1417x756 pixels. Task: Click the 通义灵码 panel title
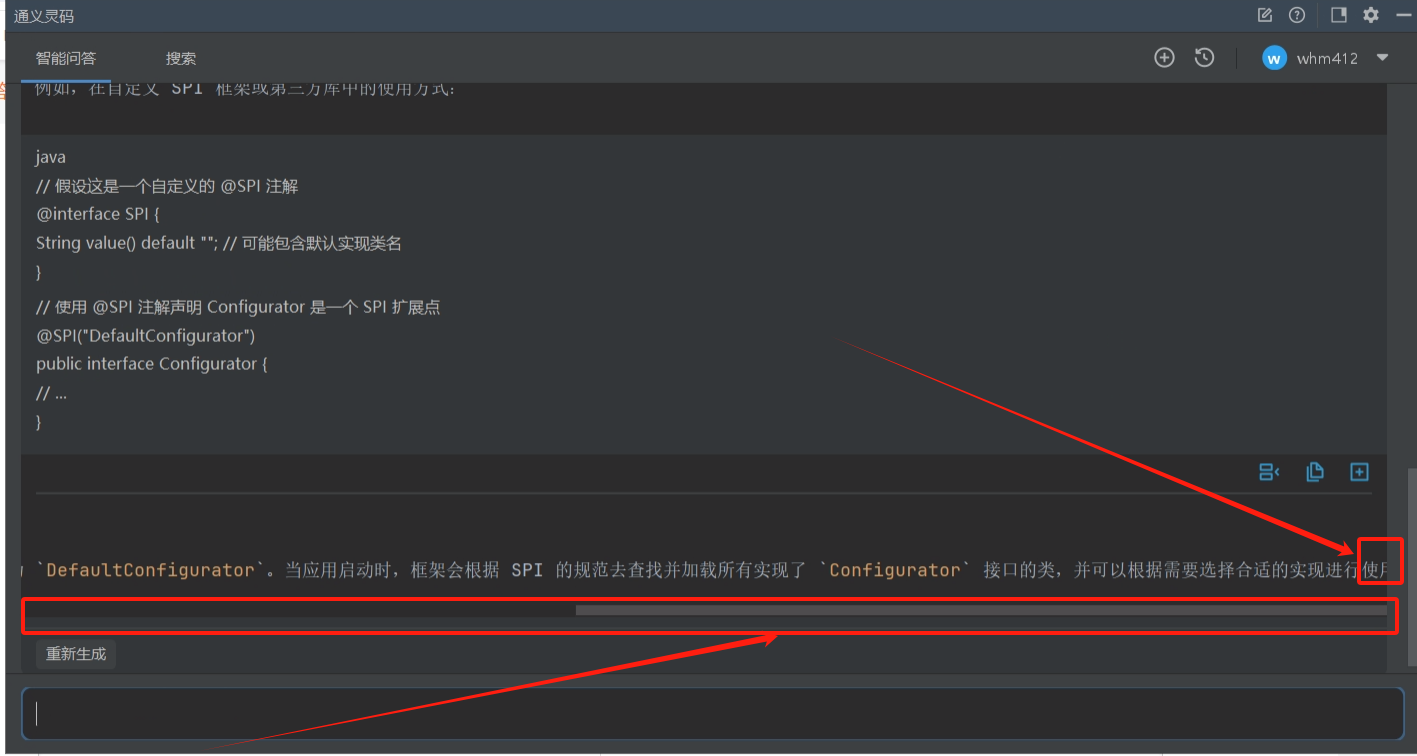(x=44, y=16)
